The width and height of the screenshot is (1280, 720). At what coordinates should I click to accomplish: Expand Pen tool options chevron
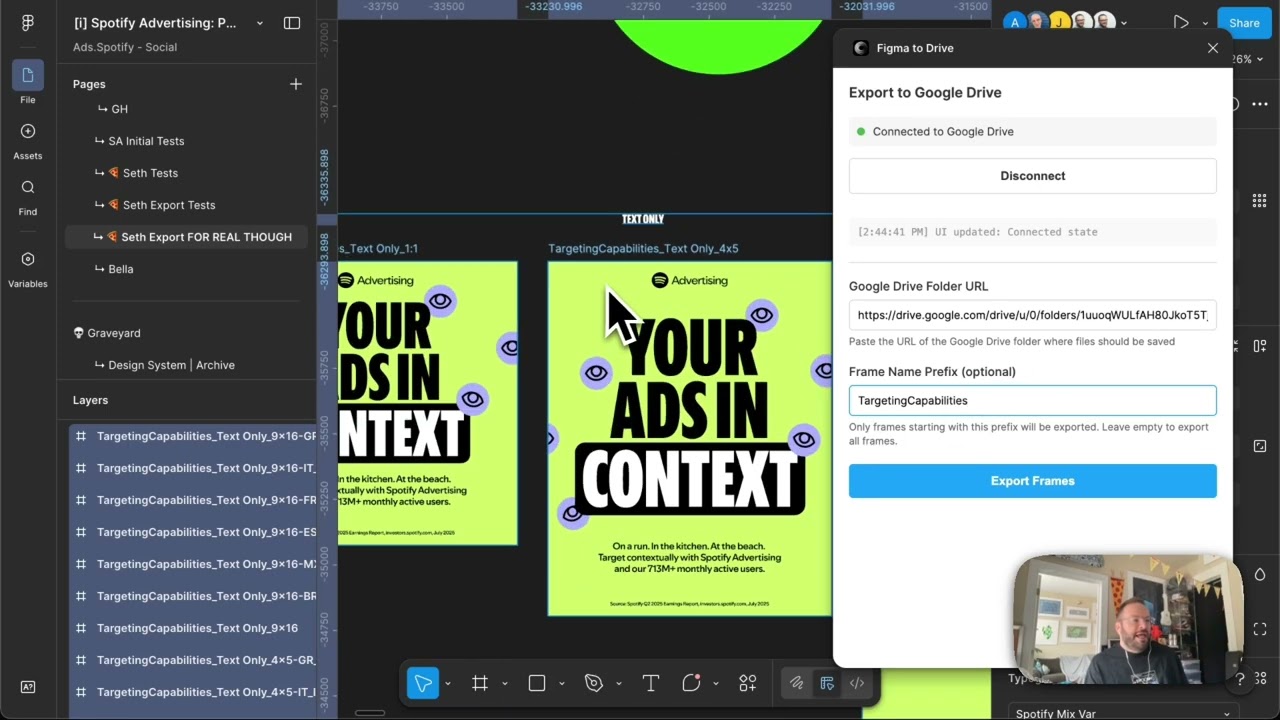point(619,684)
